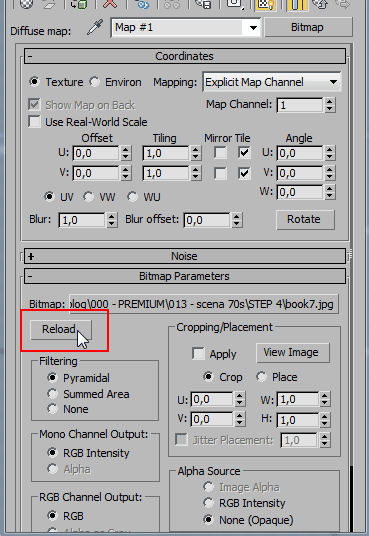Select RGB Intensity under Alpha Source
The height and width of the screenshot is (536, 369).
tap(208, 502)
